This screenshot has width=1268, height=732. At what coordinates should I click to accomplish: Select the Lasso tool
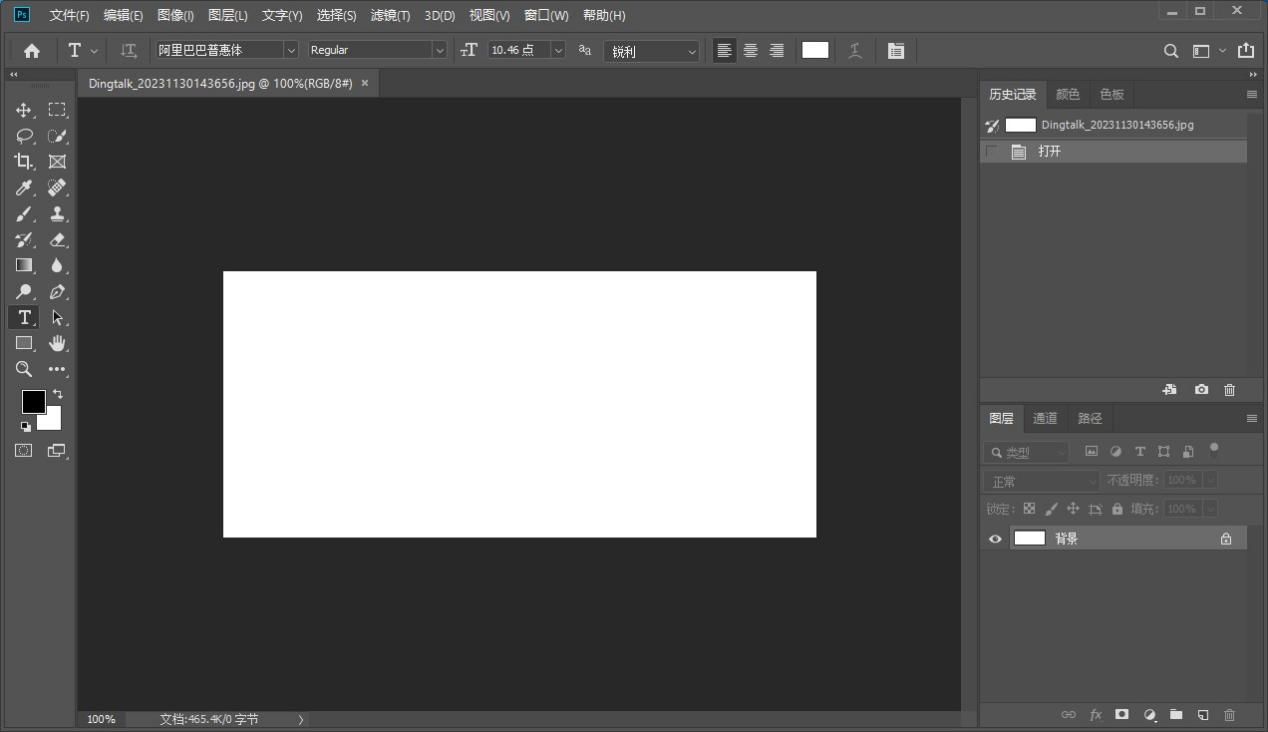tap(24, 136)
